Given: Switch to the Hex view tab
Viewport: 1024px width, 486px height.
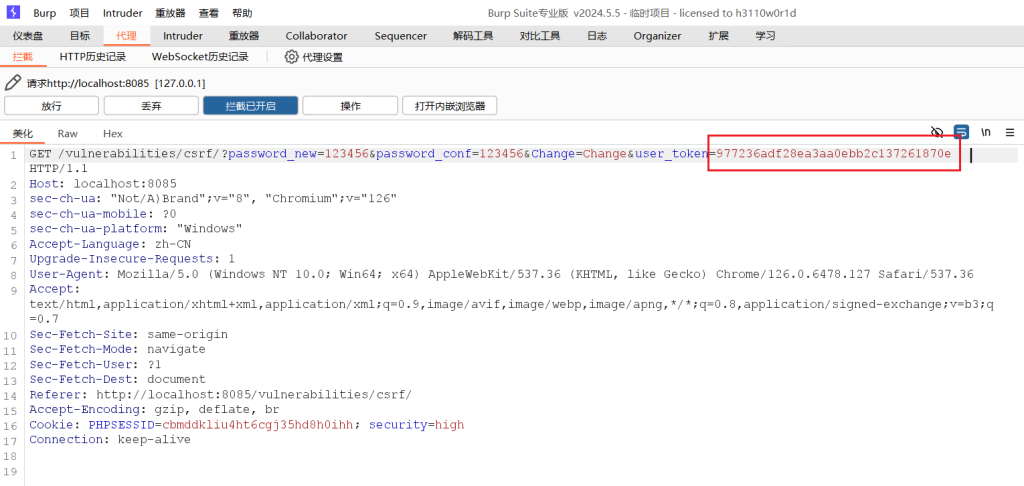Looking at the screenshot, I should [113, 133].
